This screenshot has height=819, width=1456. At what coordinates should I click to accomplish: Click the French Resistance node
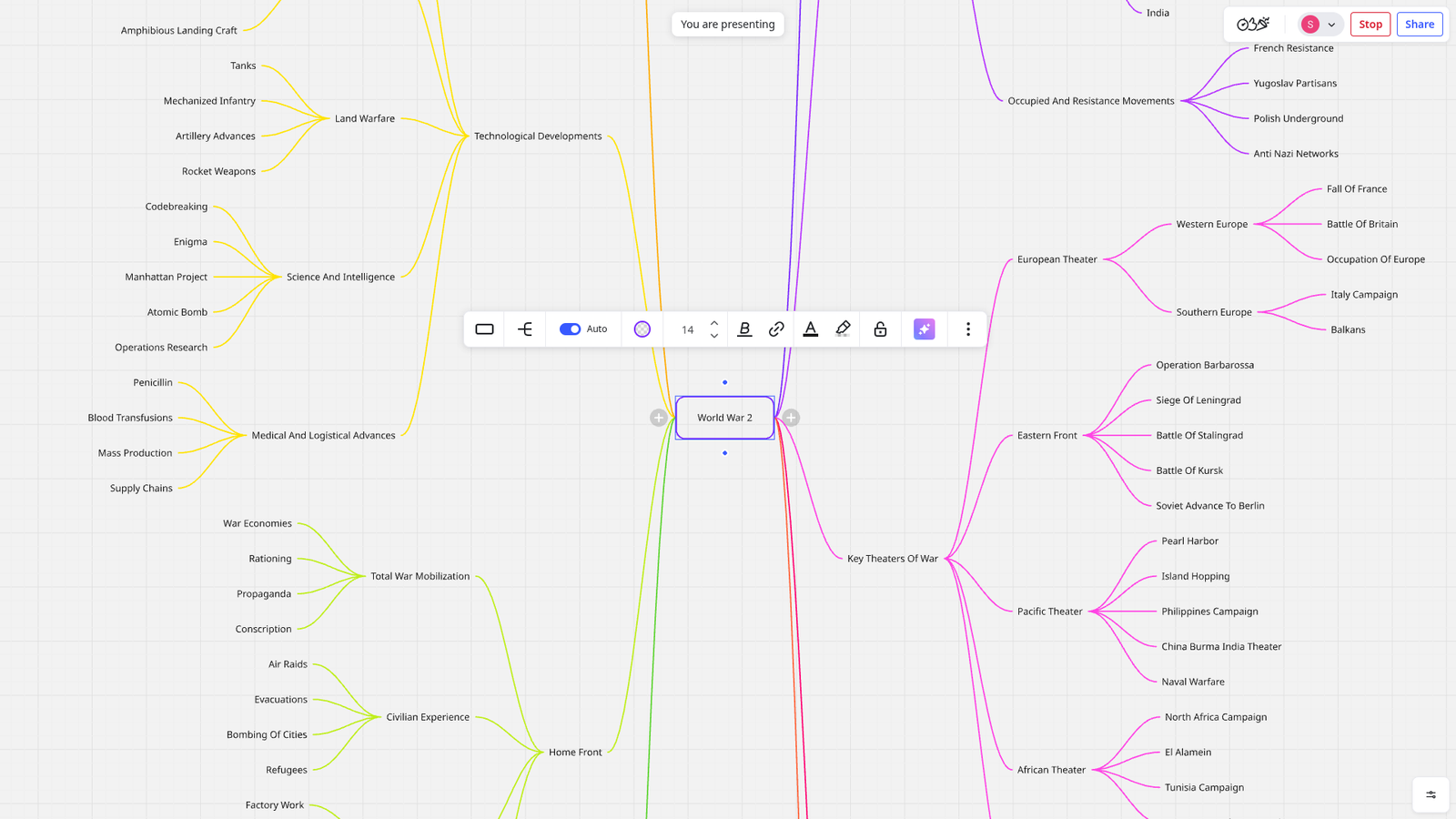click(1293, 48)
